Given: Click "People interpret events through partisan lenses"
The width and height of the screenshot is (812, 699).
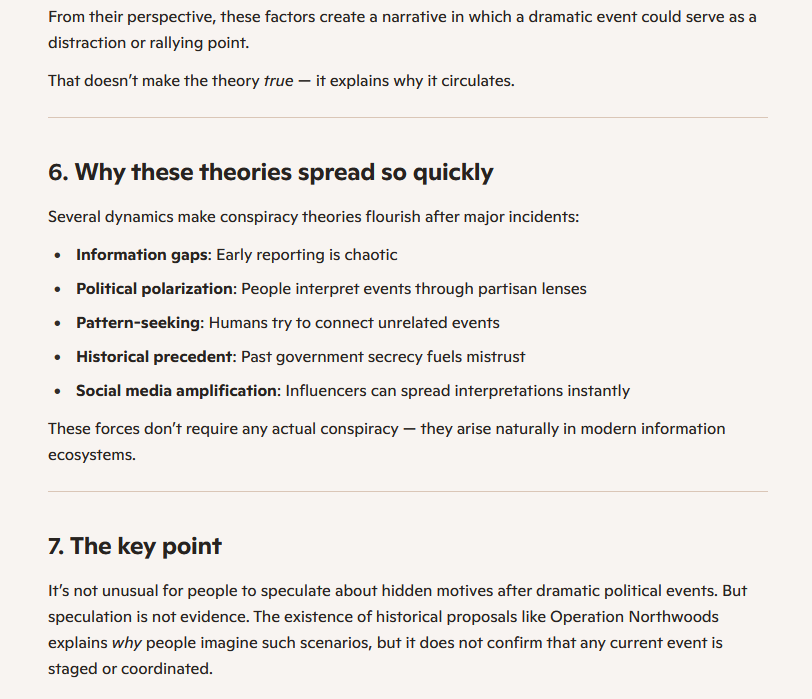Looking at the screenshot, I should 414,289.
